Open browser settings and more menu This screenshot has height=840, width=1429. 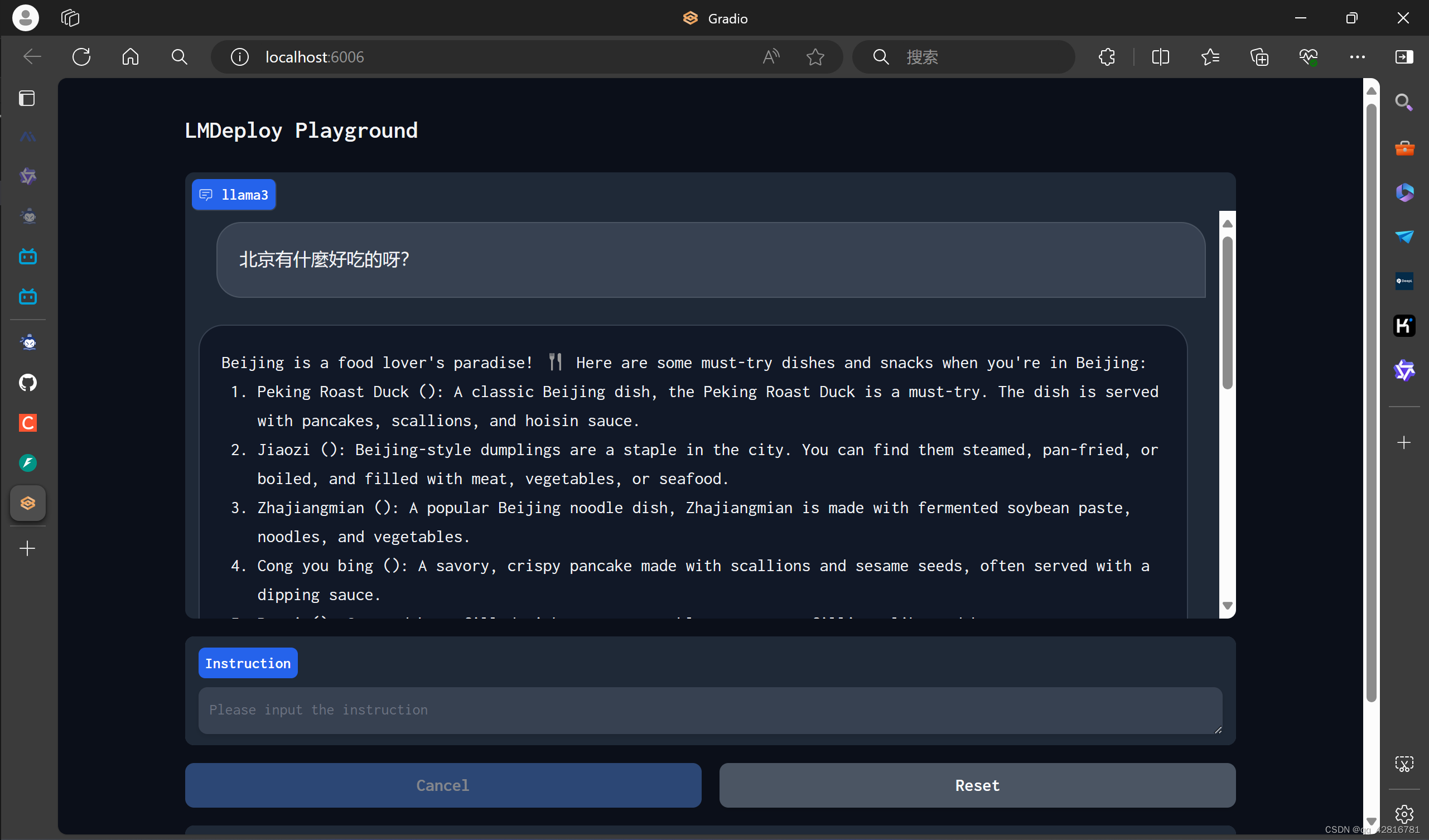pos(1357,57)
